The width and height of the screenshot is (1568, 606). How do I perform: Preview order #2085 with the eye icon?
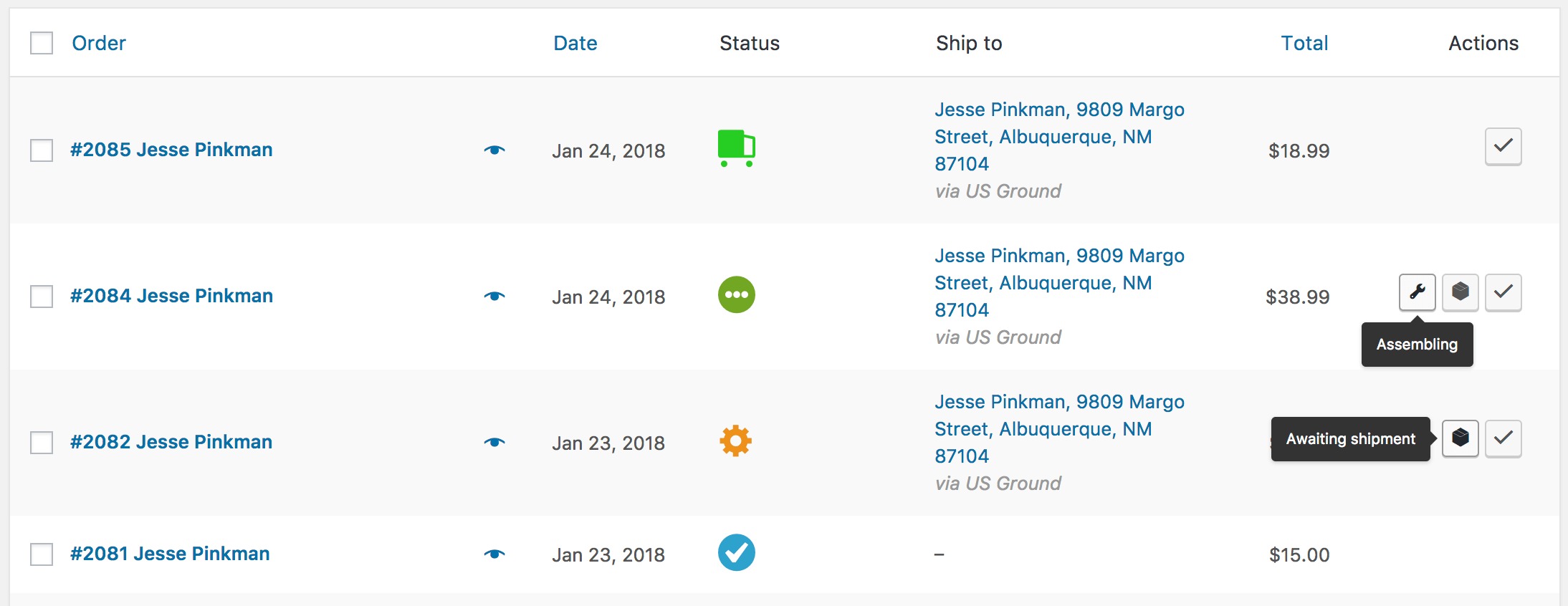pos(495,150)
